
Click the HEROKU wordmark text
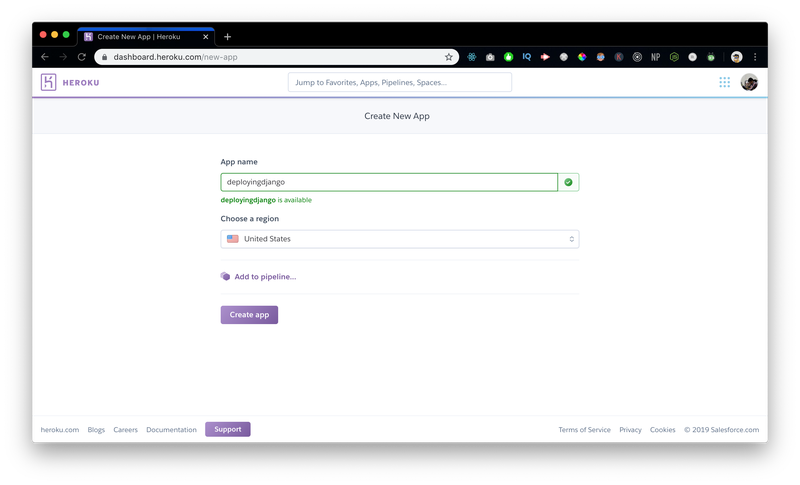(81, 83)
